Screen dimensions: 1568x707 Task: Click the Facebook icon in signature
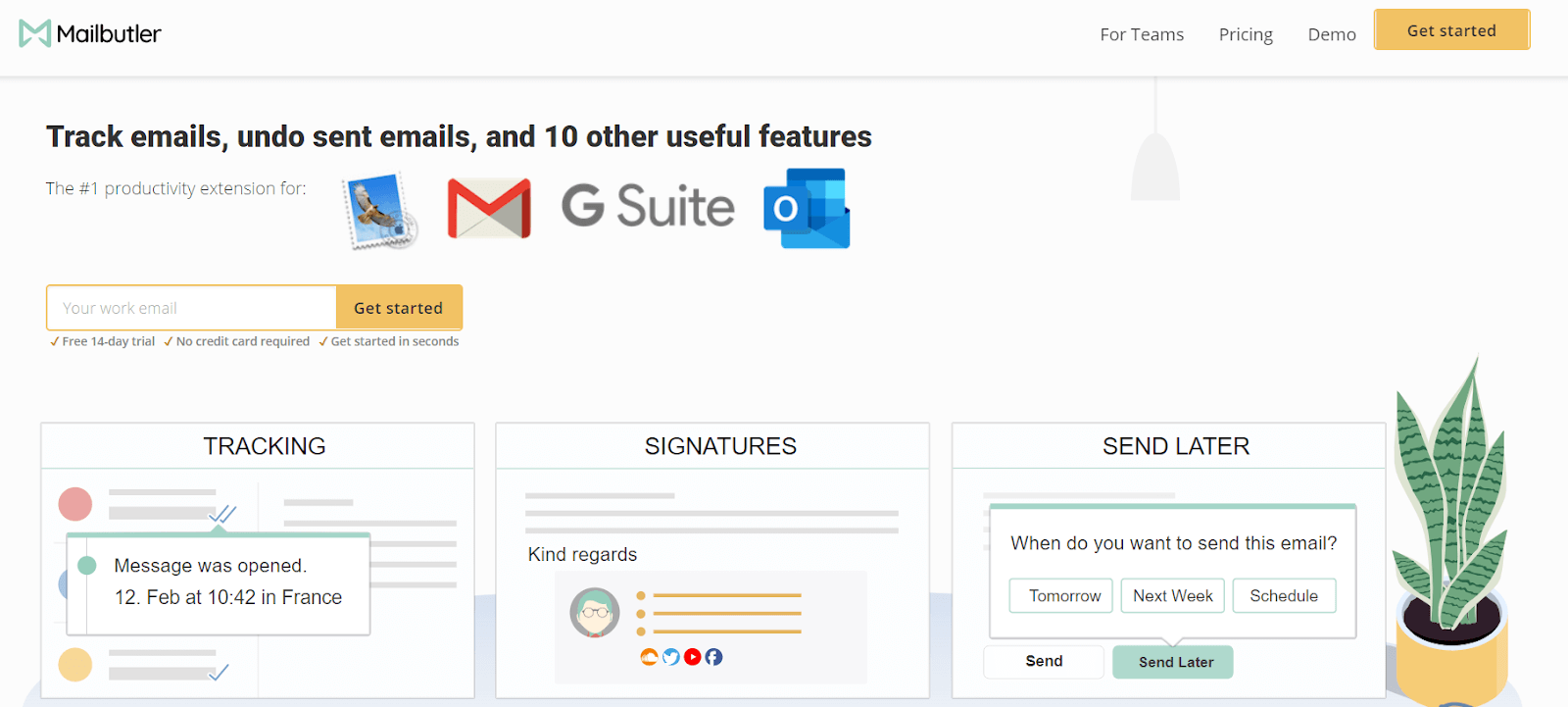(x=713, y=657)
